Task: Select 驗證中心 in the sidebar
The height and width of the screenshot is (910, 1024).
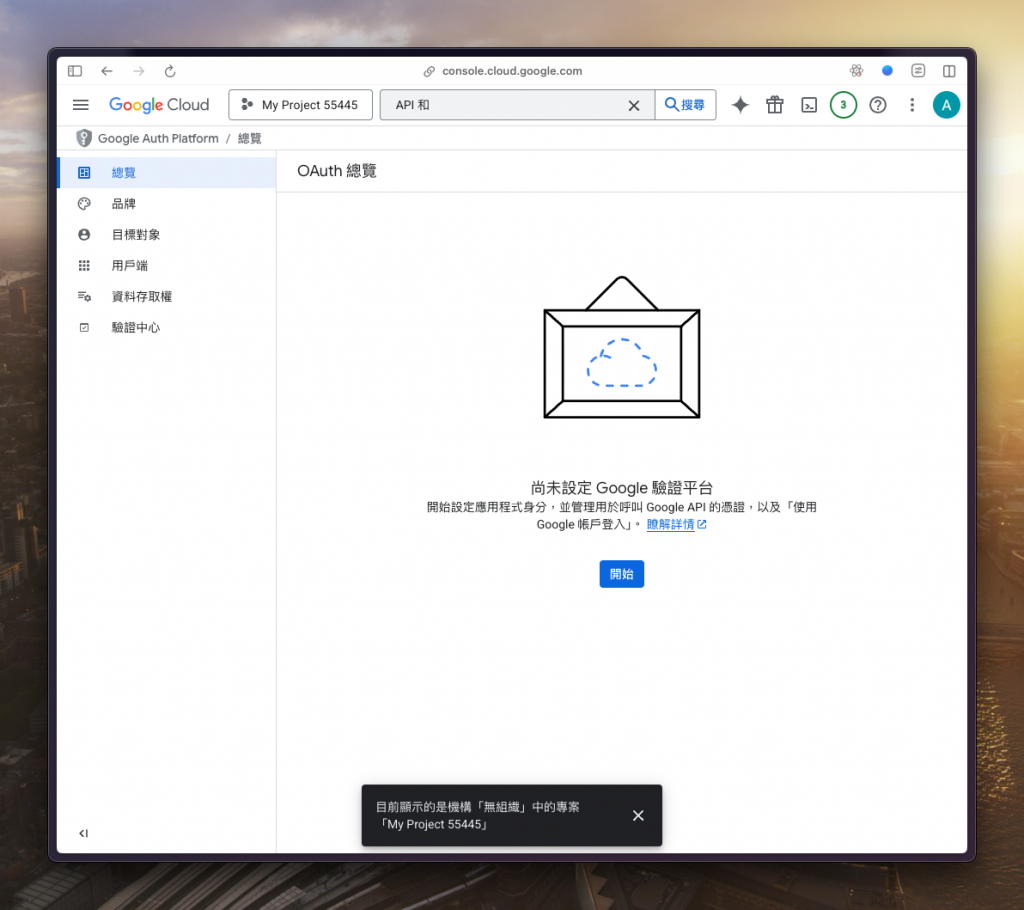Action: (x=167, y=327)
